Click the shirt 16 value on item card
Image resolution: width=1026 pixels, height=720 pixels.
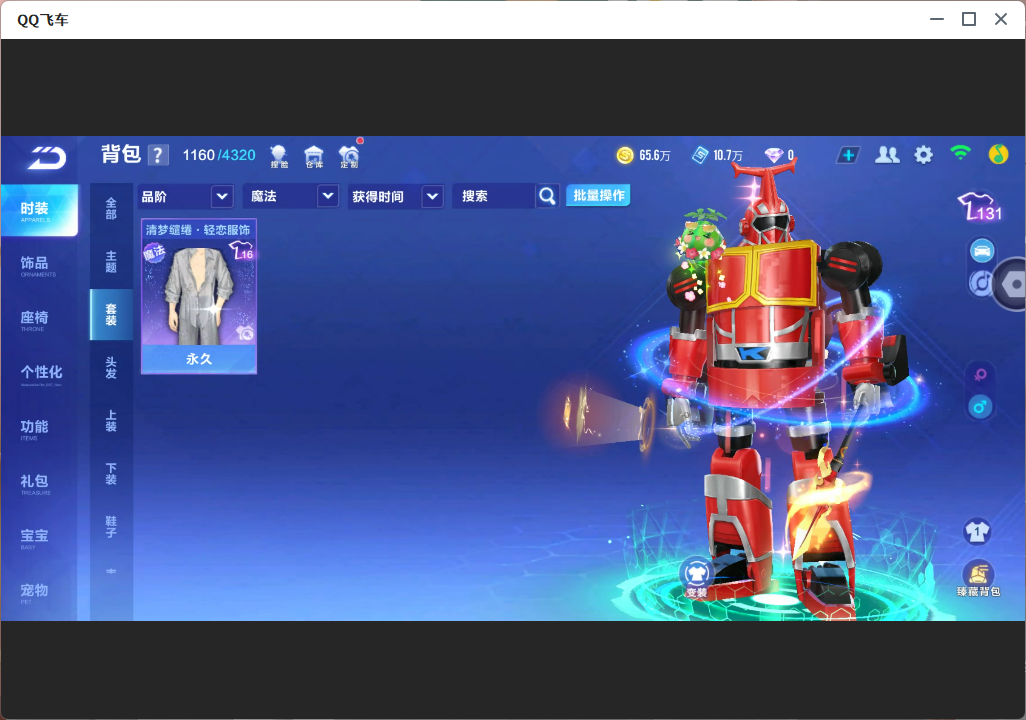pos(241,251)
